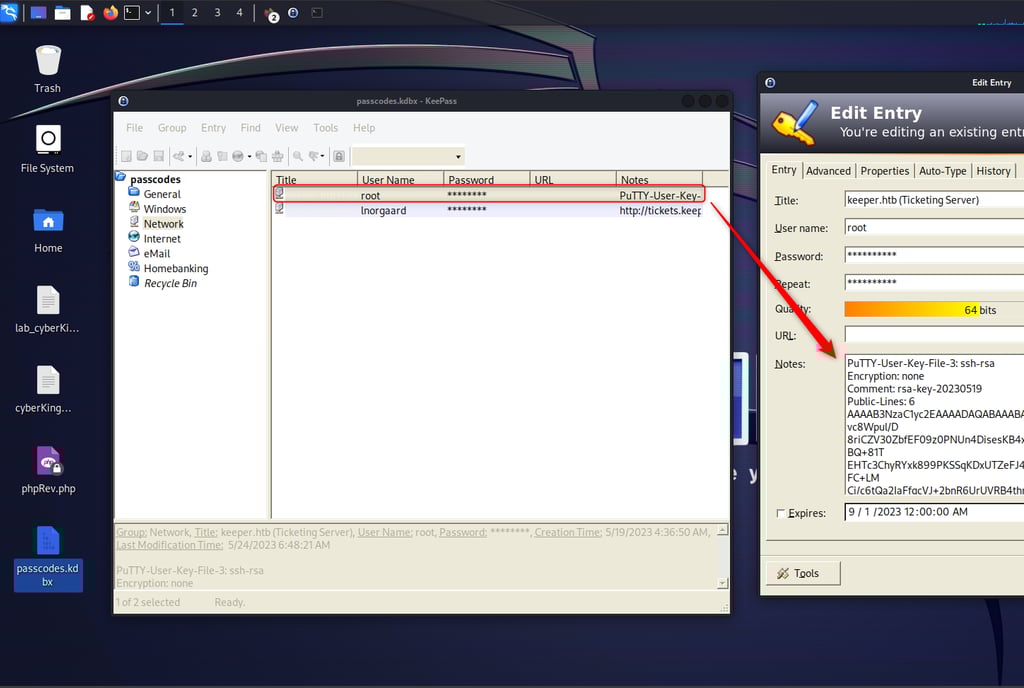Click the password Quality bar in Edit Entry
The width and height of the screenshot is (1024, 688).
coord(934,309)
